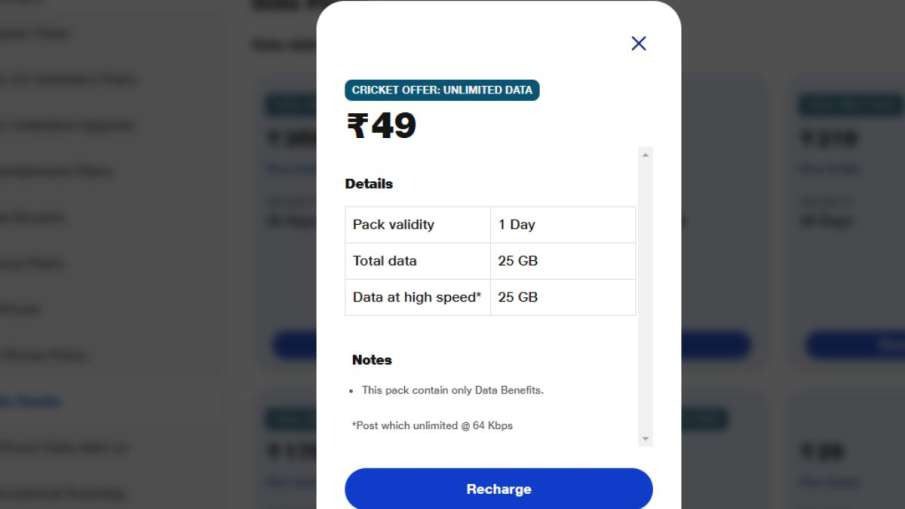Screen dimensions: 905x509
Task: Select the 'only Data Benefits' note text
Action: click(497, 390)
